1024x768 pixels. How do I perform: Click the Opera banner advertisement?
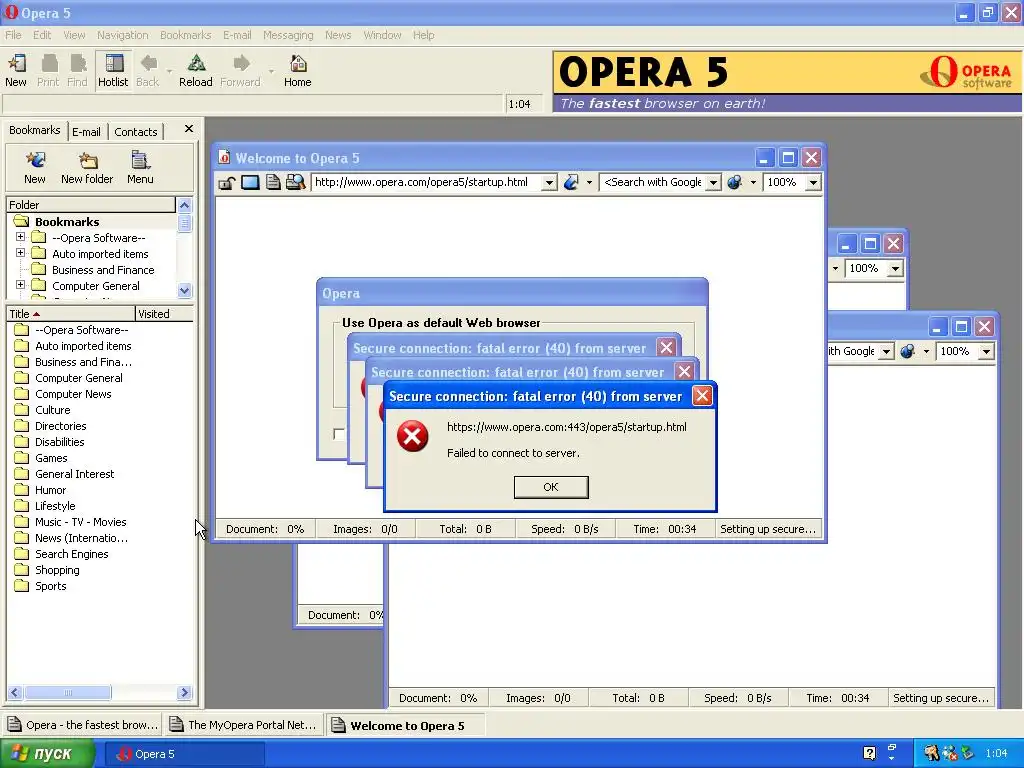pos(788,82)
